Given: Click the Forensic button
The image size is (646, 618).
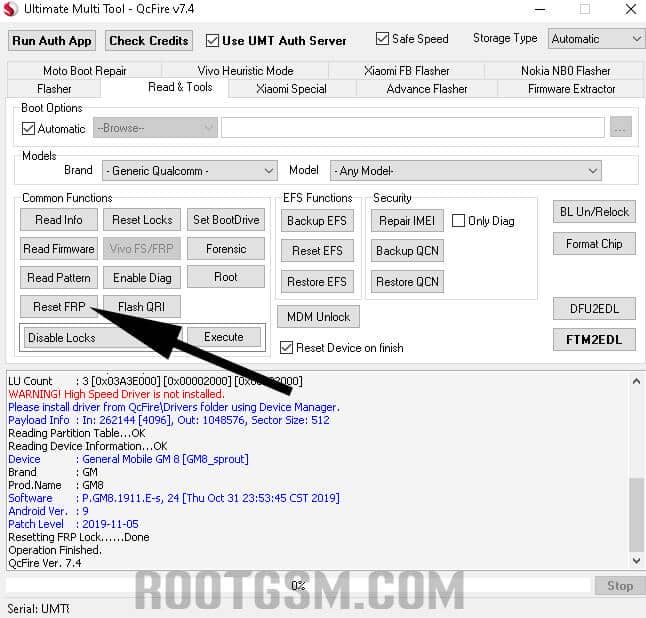Looking at the screenshot, I should [x=226, y=249].
